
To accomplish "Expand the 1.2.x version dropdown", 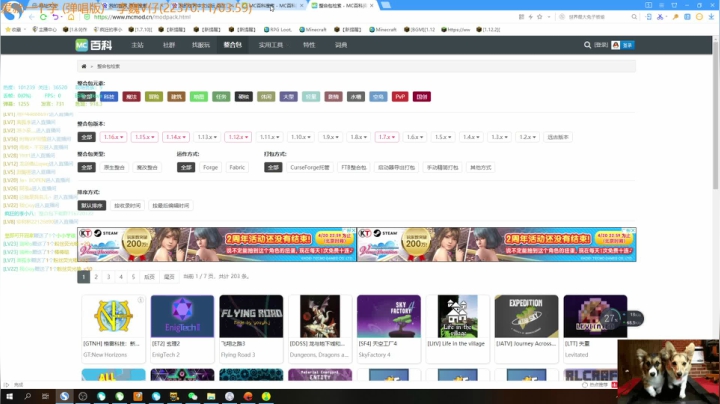I will click(527, 137).
